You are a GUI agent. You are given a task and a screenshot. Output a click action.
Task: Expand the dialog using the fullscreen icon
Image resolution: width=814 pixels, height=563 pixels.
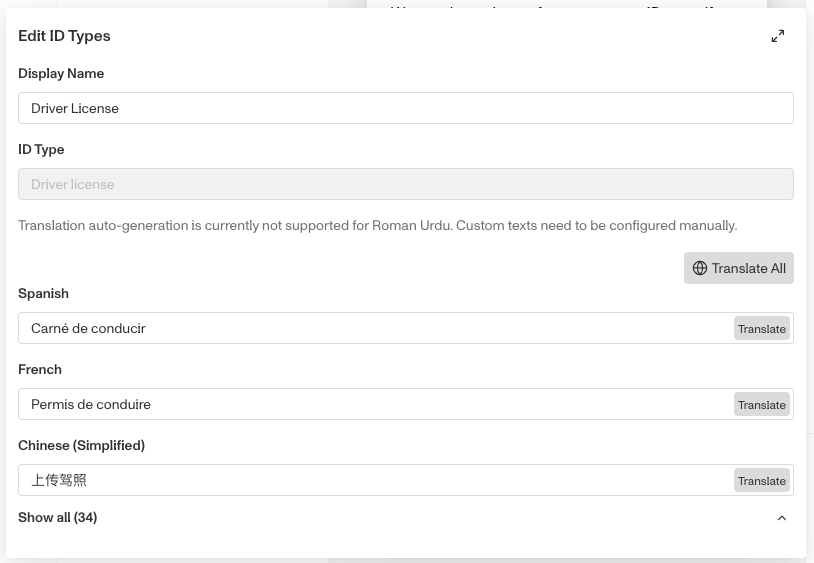click(x=778, y=36)
